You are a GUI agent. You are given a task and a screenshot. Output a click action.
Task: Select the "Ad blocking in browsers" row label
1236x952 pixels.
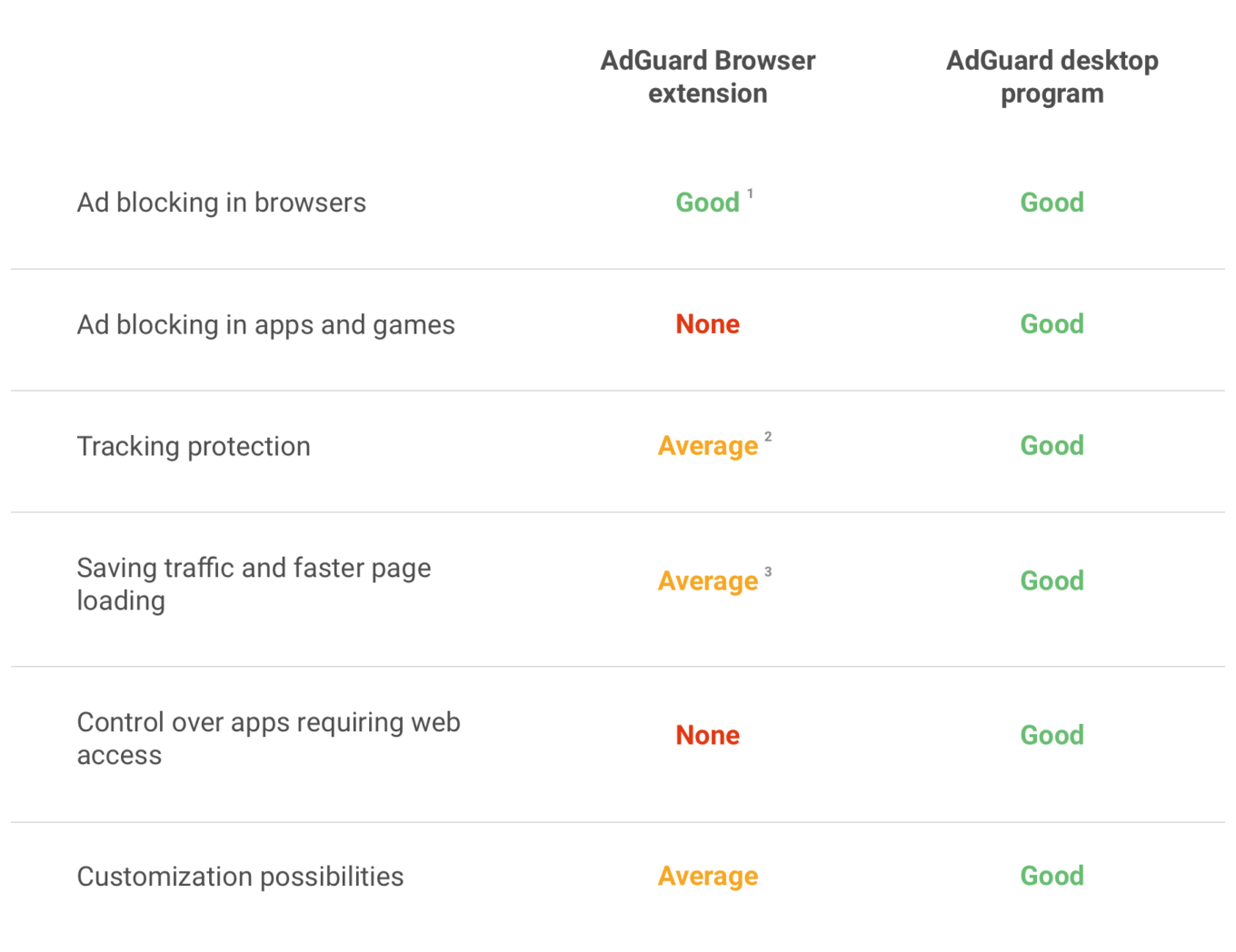pyautogui.click(x=221, y=203)
